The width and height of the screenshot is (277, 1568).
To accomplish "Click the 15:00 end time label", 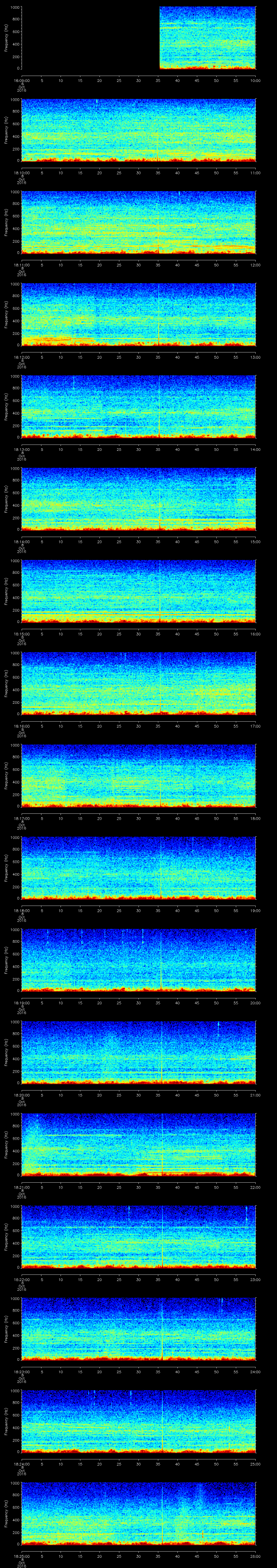I will pos(255,542).
